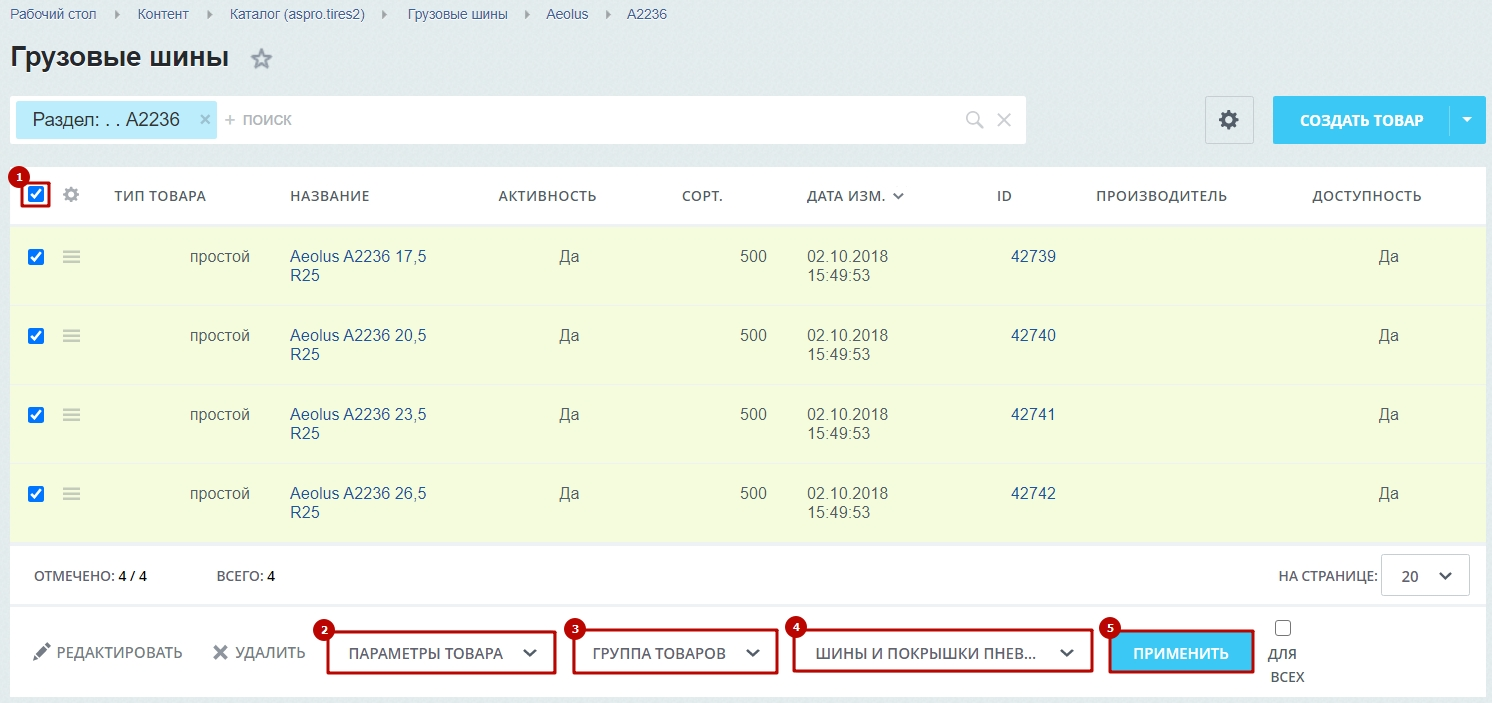The image size is (1492, 703).
Task: Uncheck row with ID 42740
Action: tap(36, 336)
